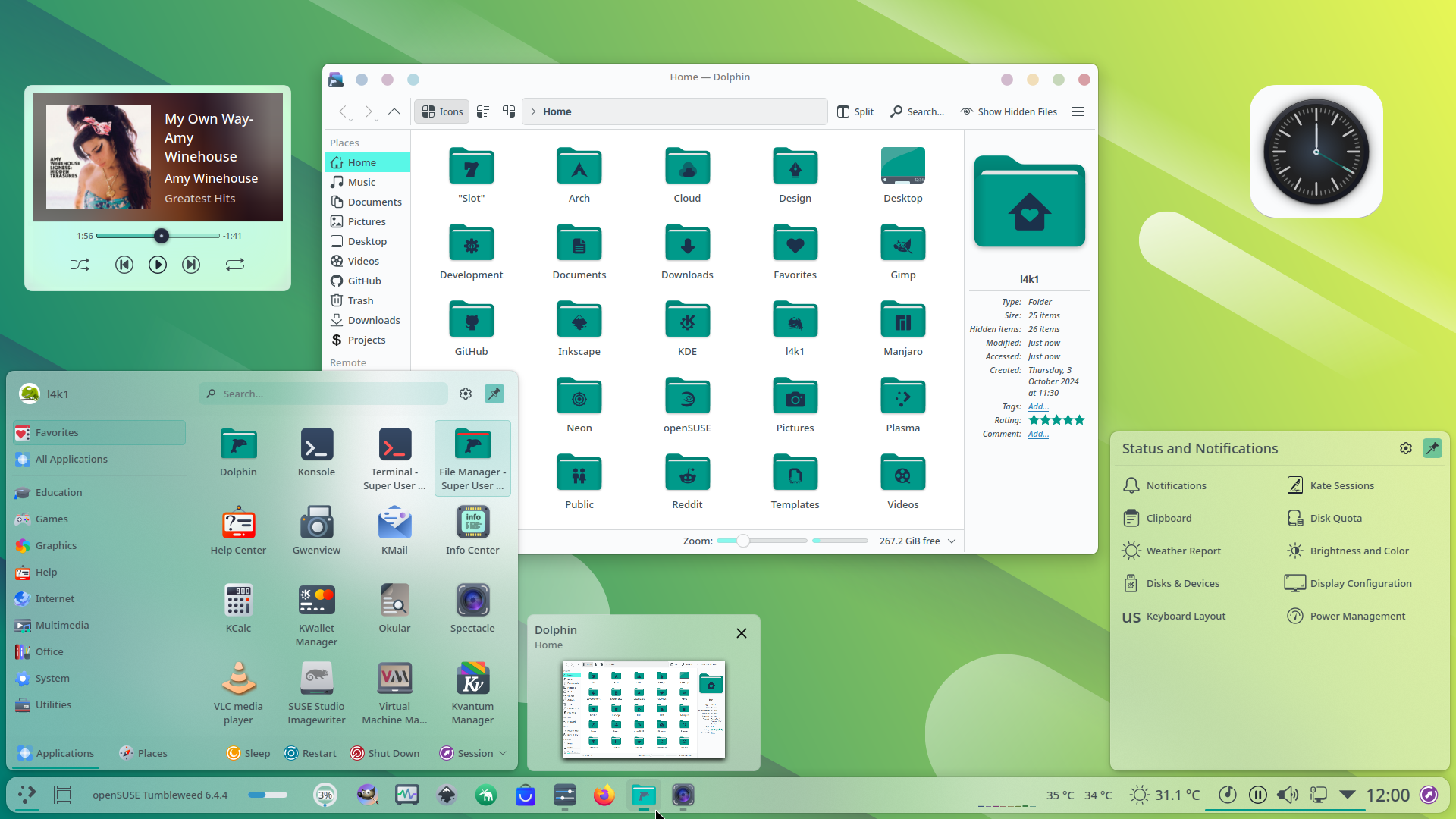The width and height of the screenshot is (1456, 819).
Task: Open Dolphin hamburger menu
Action: pyautogui.click(x=1077, y=111)
